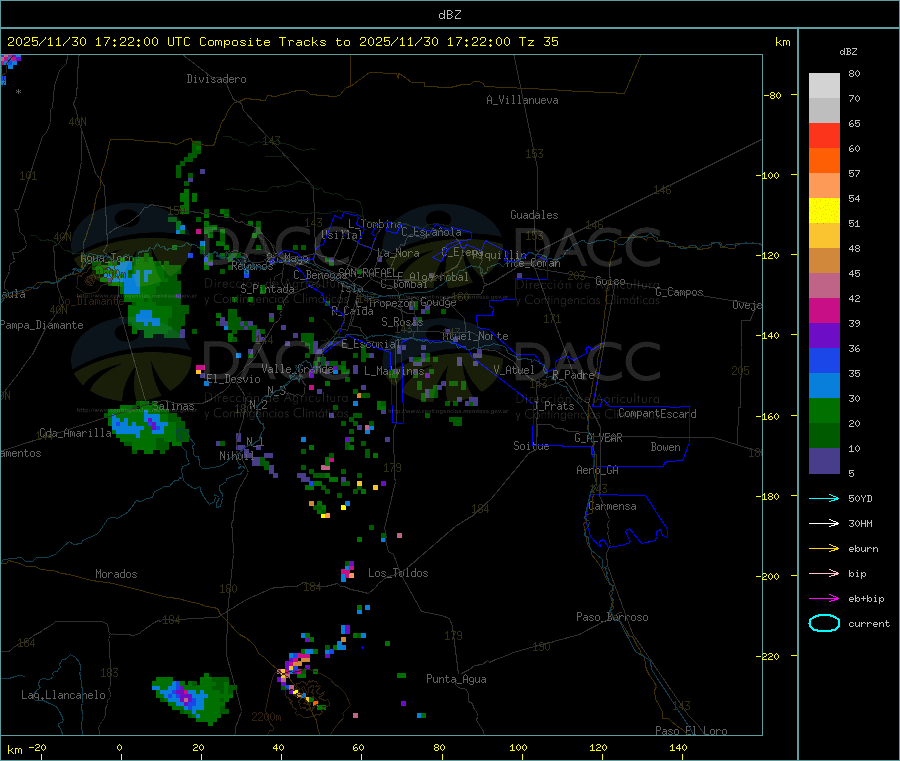Click the dBZ title at top
This screenshot has width=900, height=761.
[449, 15]
